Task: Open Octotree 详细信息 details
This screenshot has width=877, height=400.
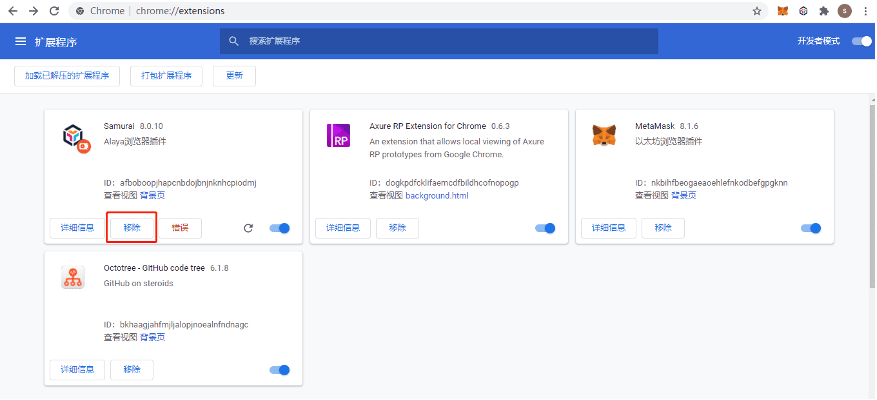Action: [77, 370]
